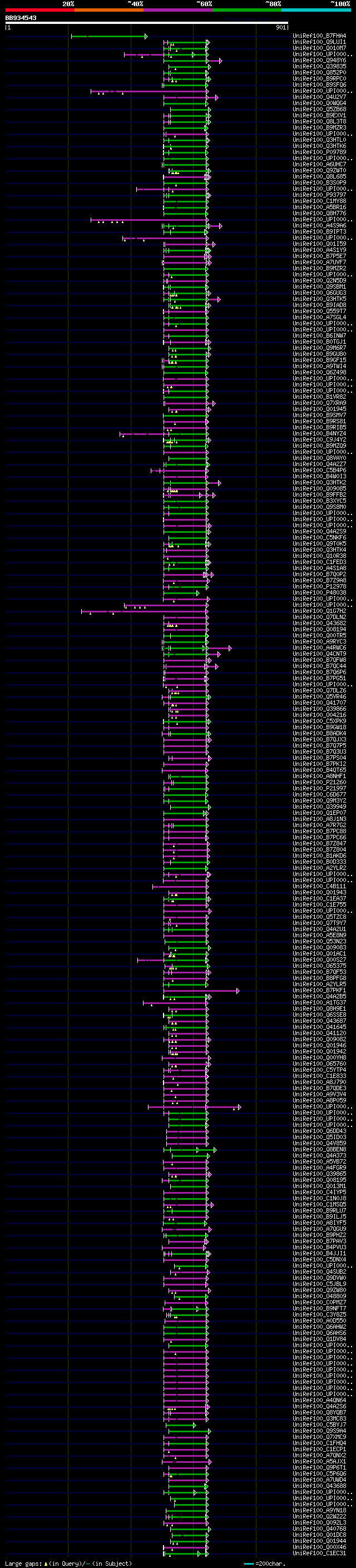Screen dimensions: 356x1568
Task: Click the green alignment bar of UniRef100_B7FHA4
Action: point(109,37)
